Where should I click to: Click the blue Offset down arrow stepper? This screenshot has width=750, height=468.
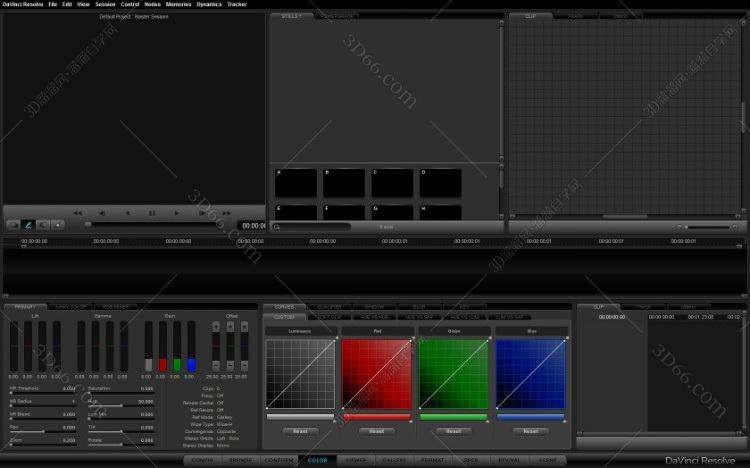pyautogui.click(x=244, y=366)
